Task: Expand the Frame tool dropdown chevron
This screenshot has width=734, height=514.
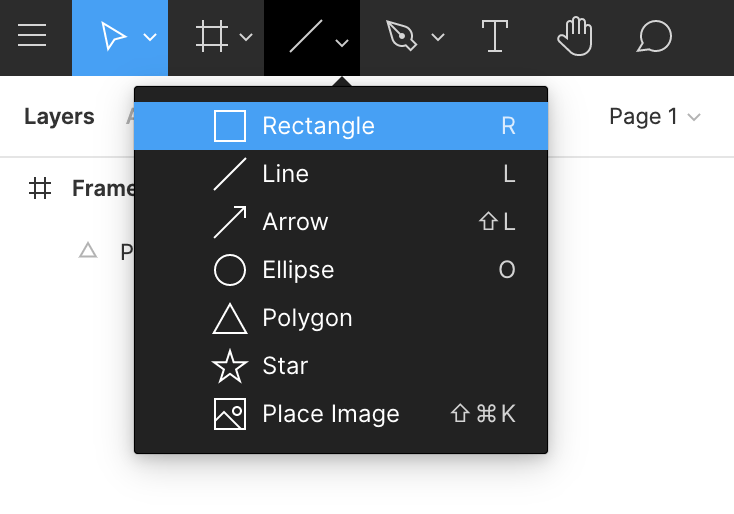Action: point(246,39)
